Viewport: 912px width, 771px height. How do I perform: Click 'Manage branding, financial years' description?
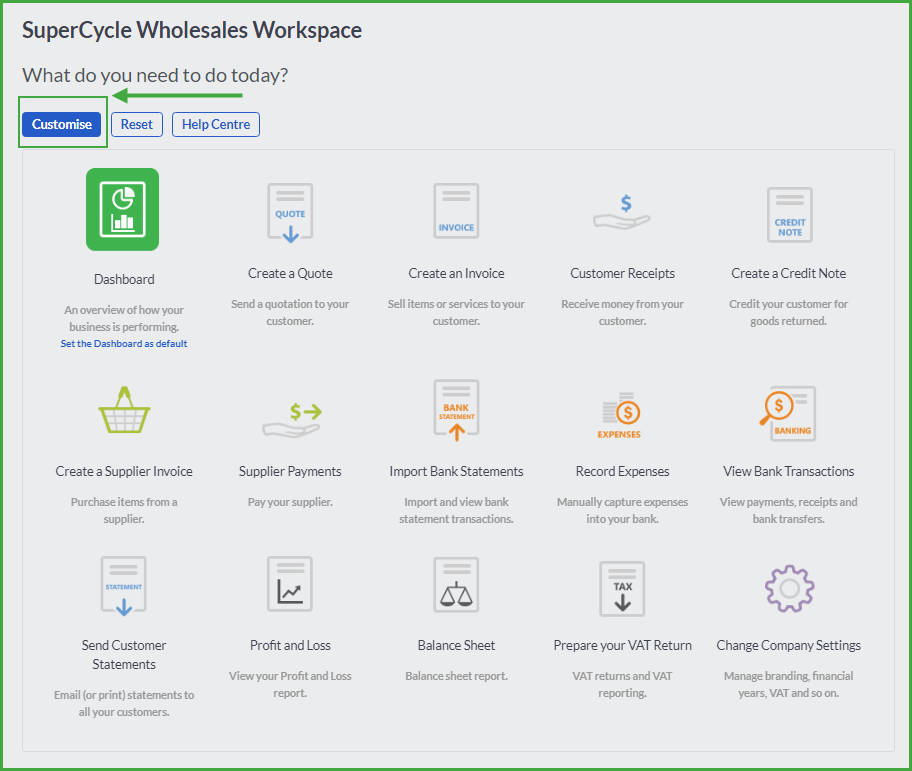point(789,684)
